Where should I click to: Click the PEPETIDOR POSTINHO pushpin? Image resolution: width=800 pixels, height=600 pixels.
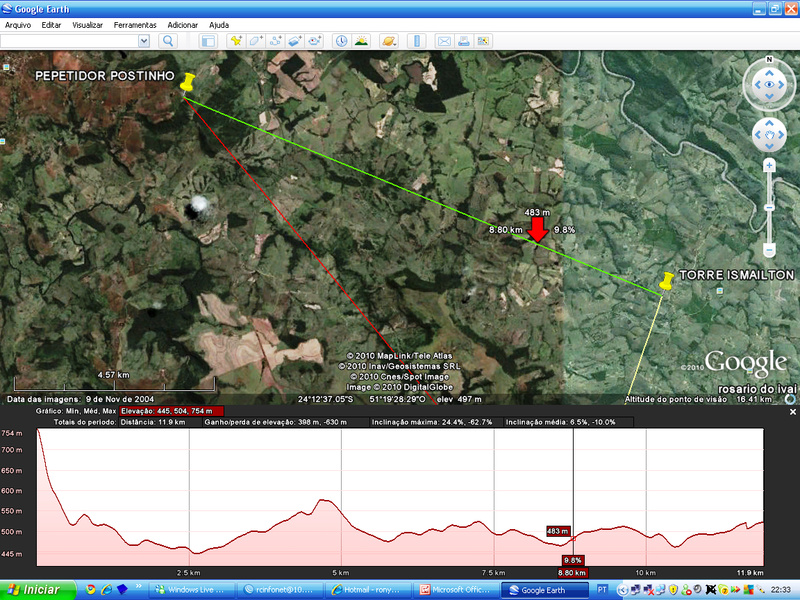tap(188, 83)
